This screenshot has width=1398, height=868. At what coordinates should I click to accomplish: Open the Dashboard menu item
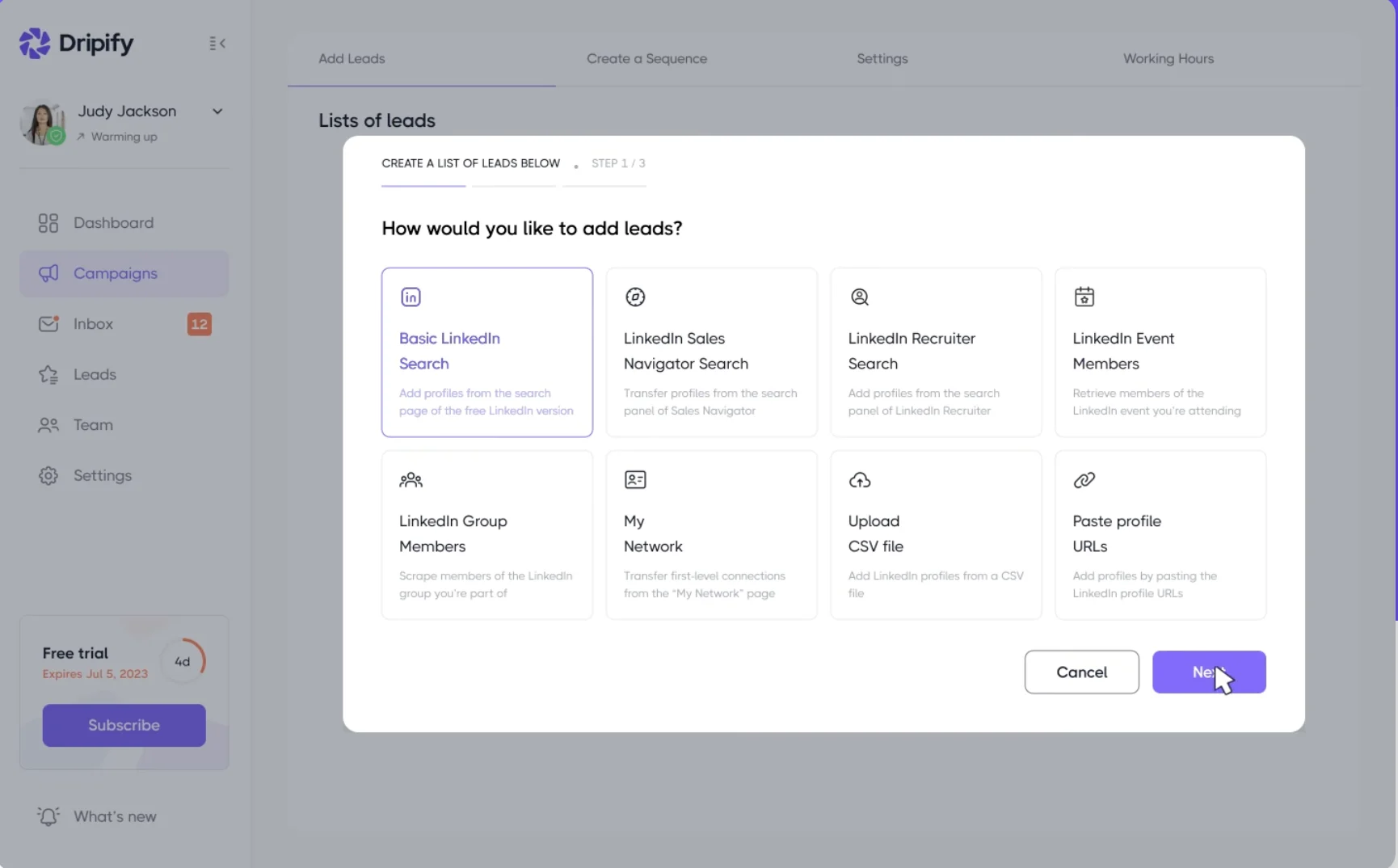124,223
